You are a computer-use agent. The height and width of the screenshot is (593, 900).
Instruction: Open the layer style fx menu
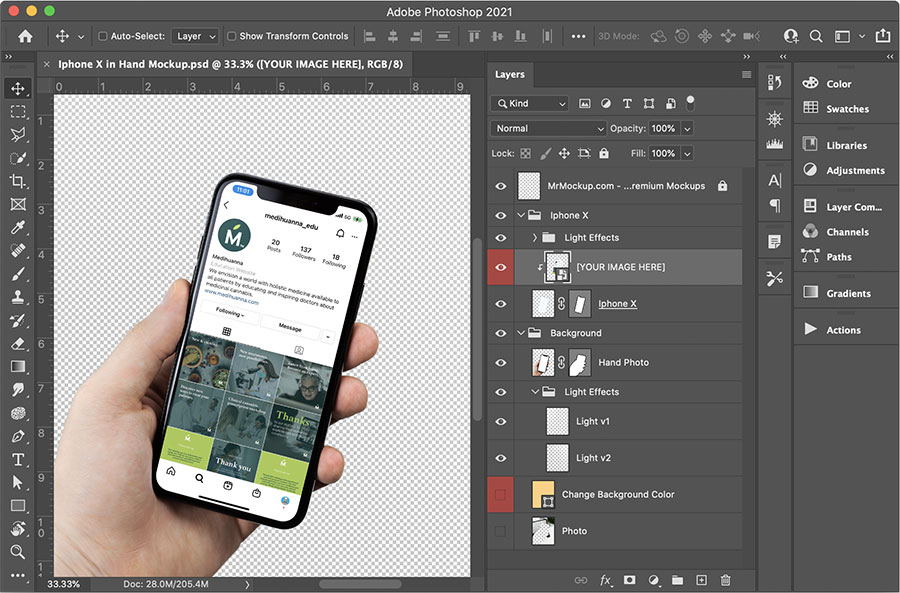(606, 580)
